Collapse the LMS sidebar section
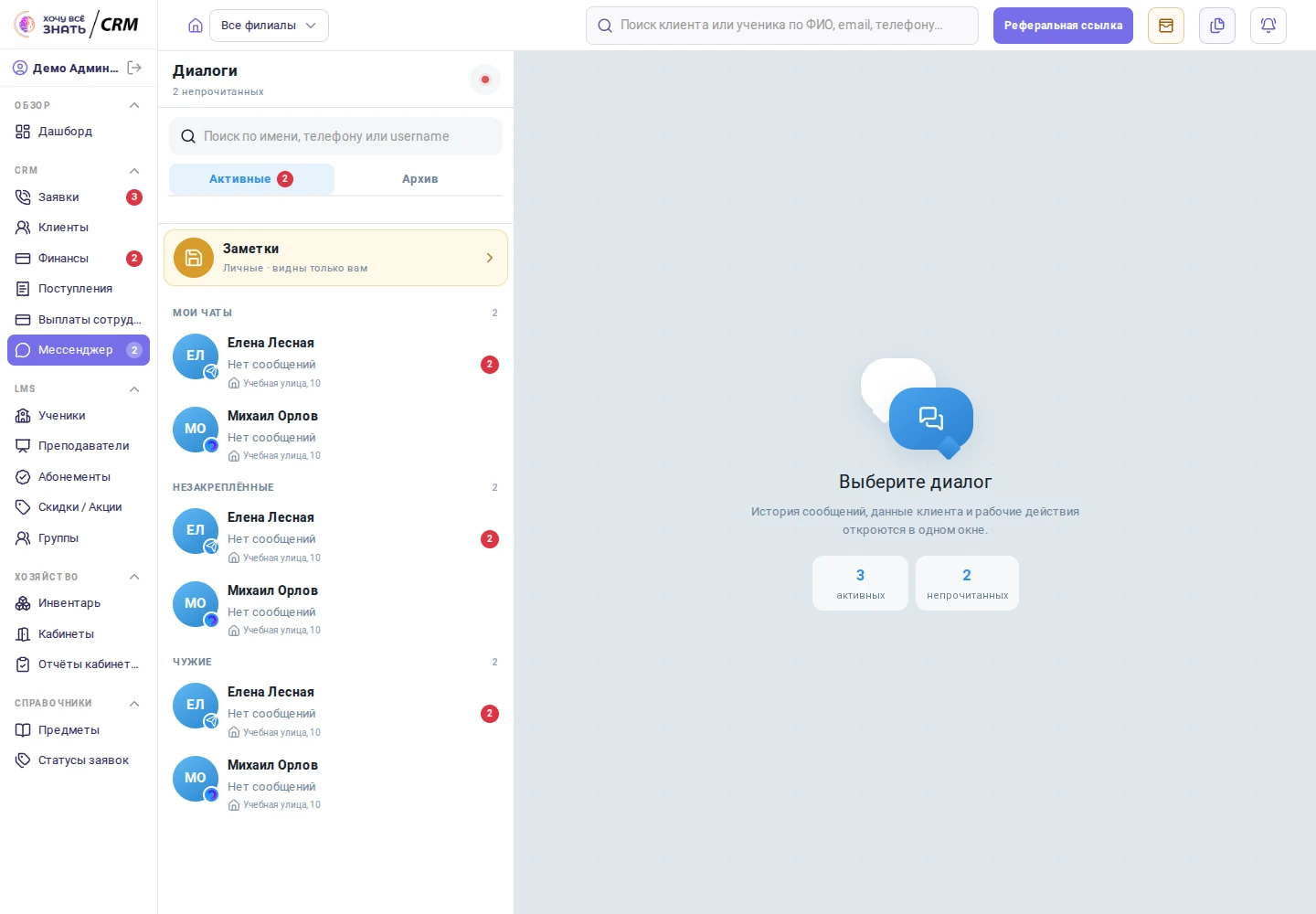 click(134, 389)
